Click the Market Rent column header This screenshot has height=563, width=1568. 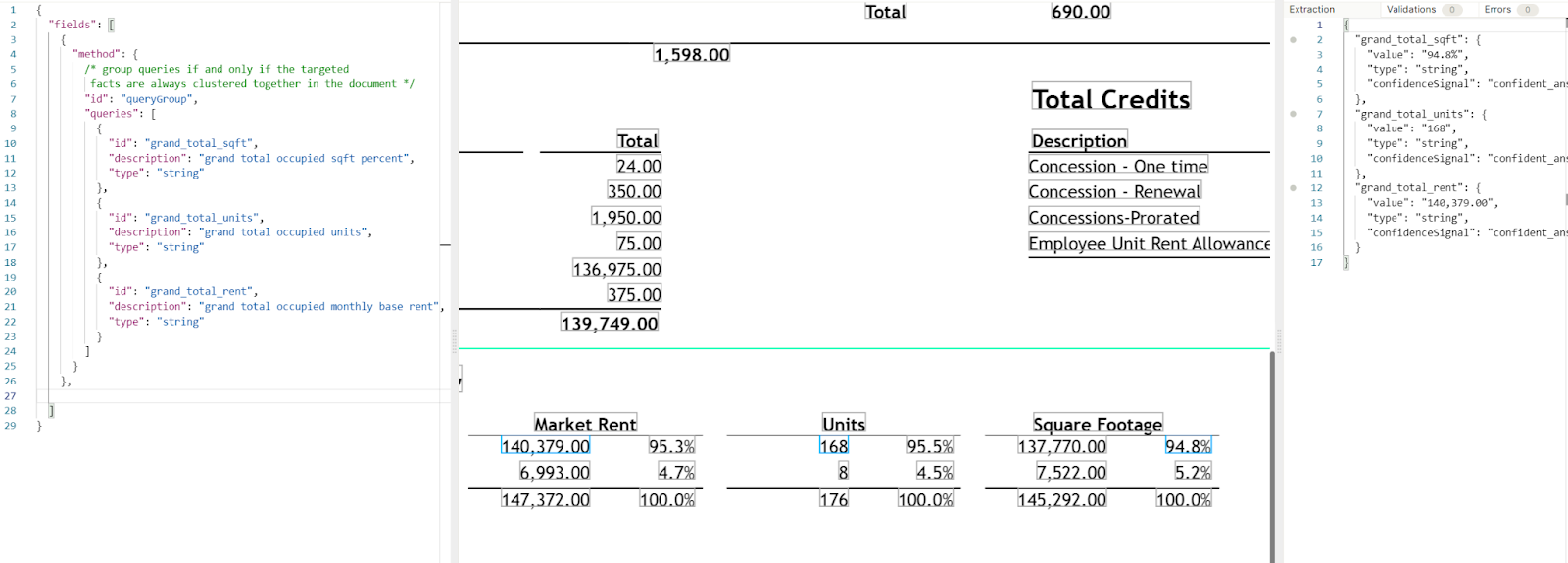tap(585, 424)
